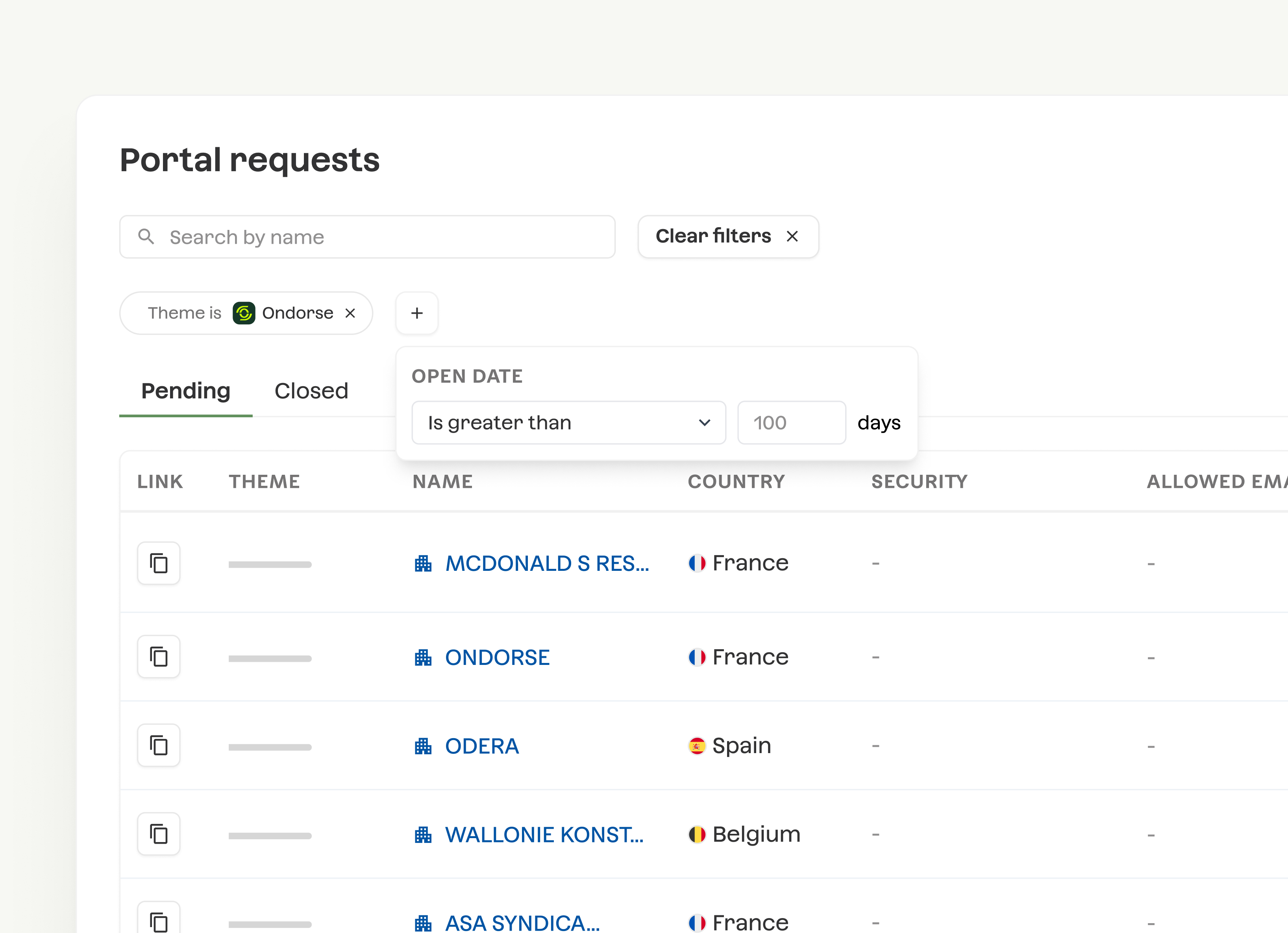Image resolution: width=1288 pixels, height=933 pixels.
Task: Click building icon next to MCDONALD S RES...
Action: tap(423, 563)
